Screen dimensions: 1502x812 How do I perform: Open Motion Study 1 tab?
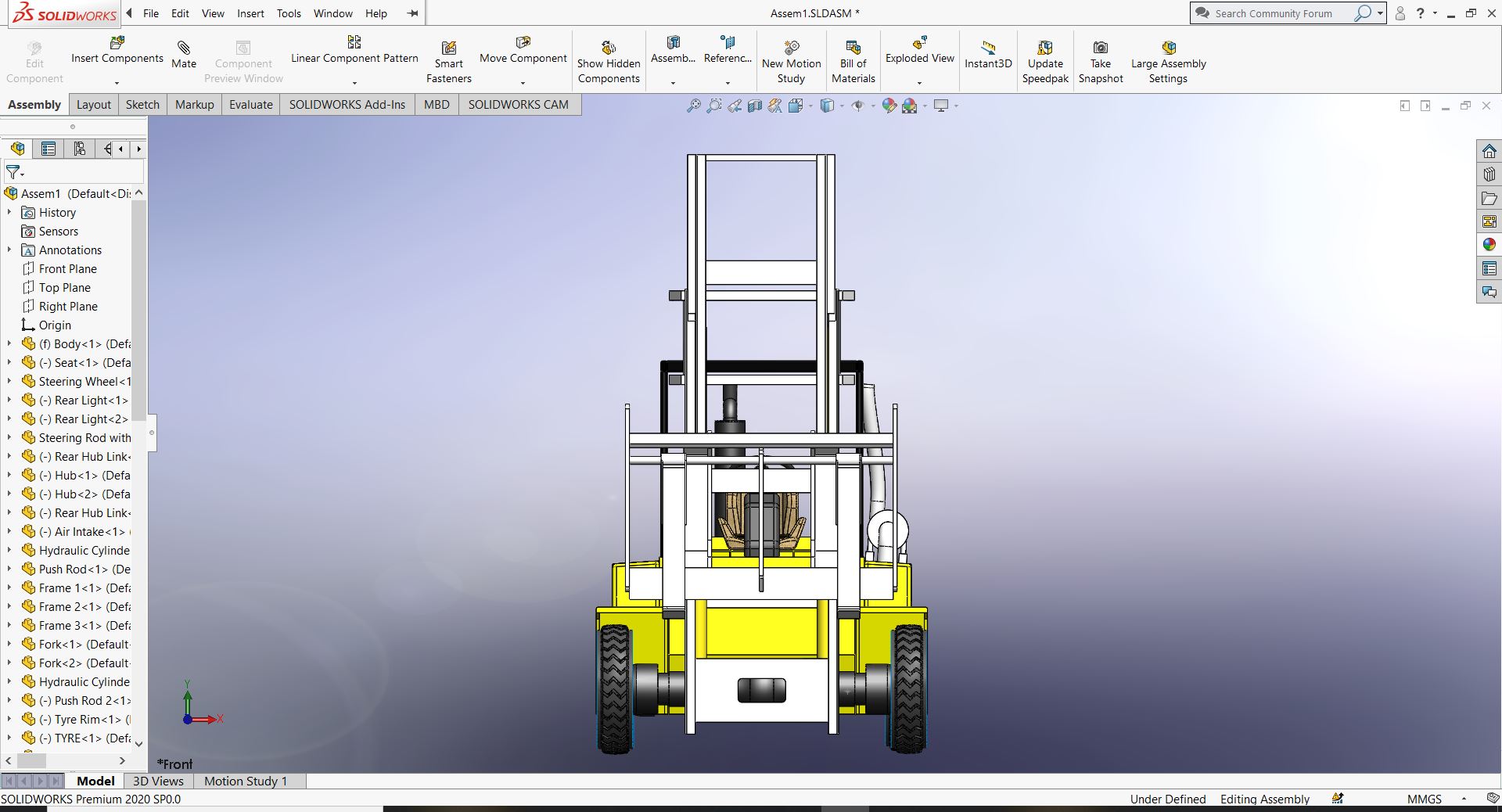(x=245, y=781)
